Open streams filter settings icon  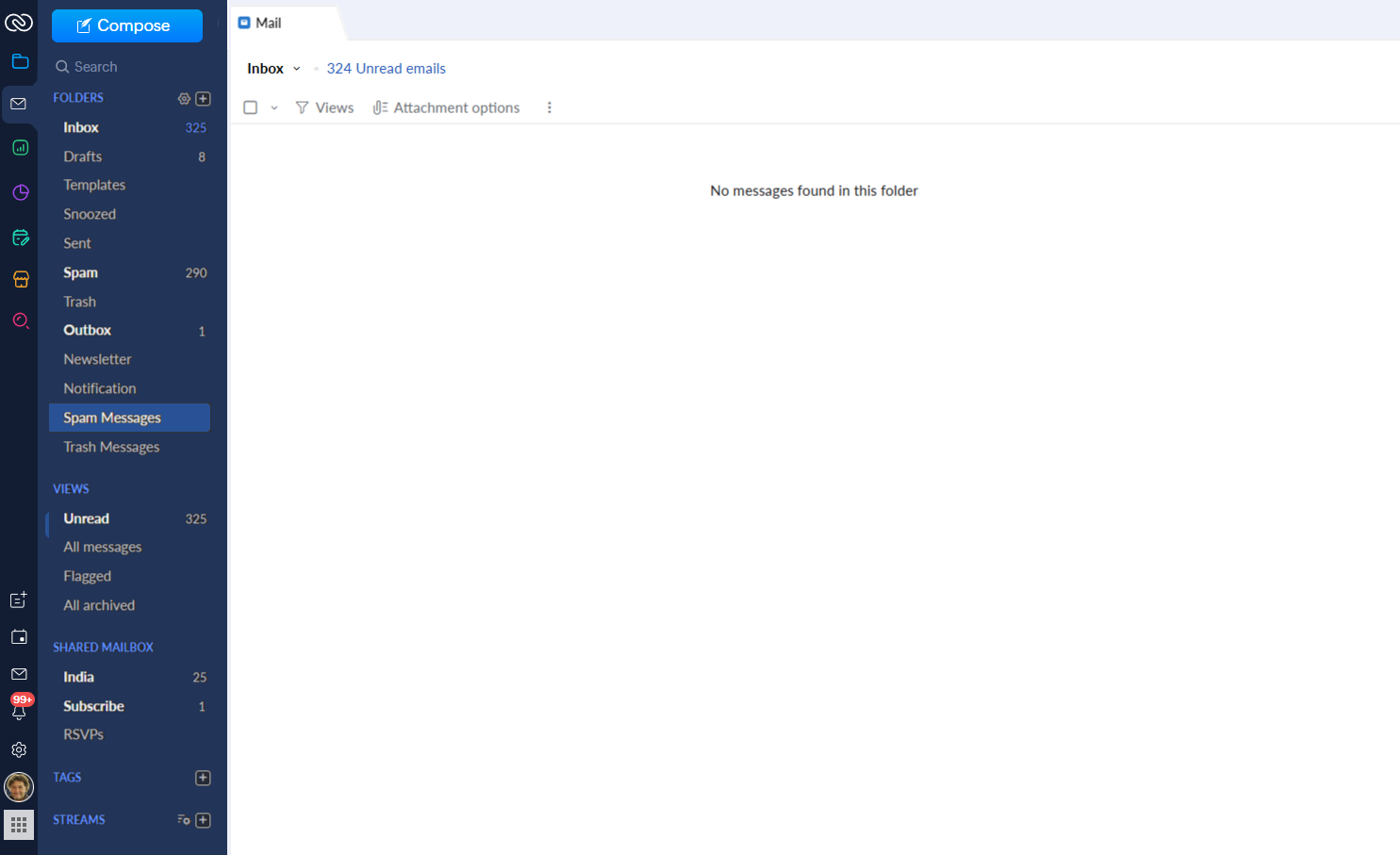(x=184, y=820)
